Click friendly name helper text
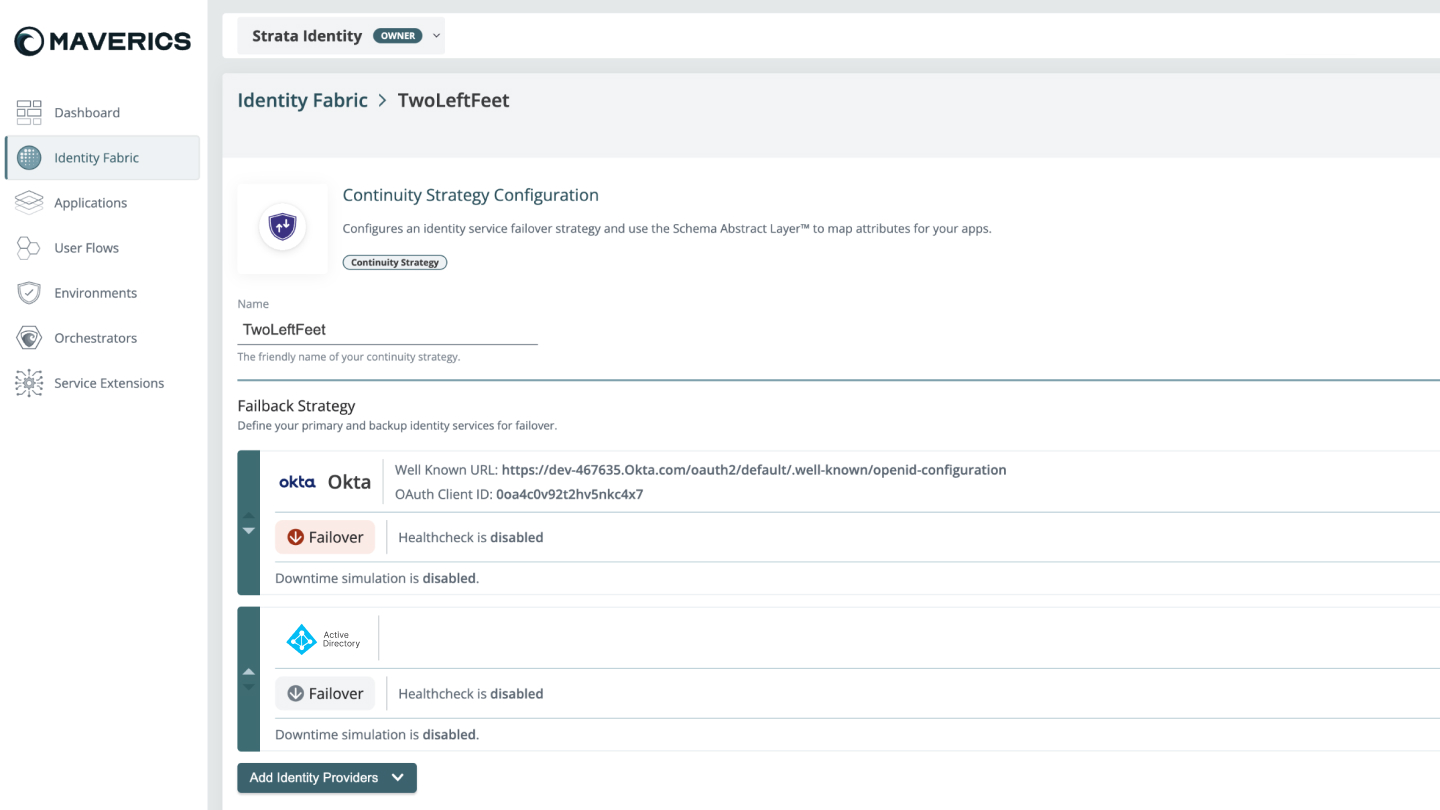Screen dimensions: 1440x810 (349, 357)
